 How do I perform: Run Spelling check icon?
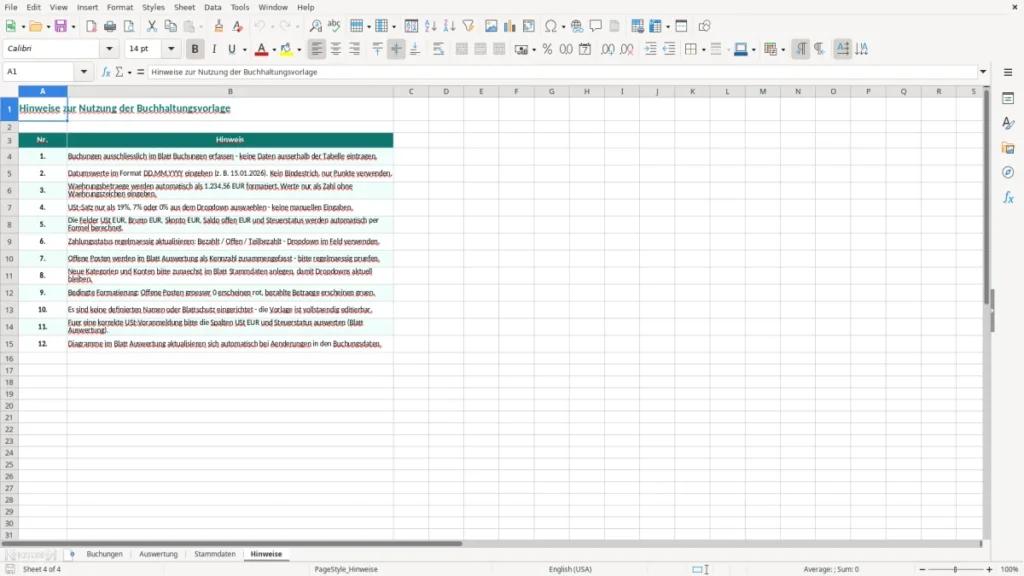click(334, 26)
